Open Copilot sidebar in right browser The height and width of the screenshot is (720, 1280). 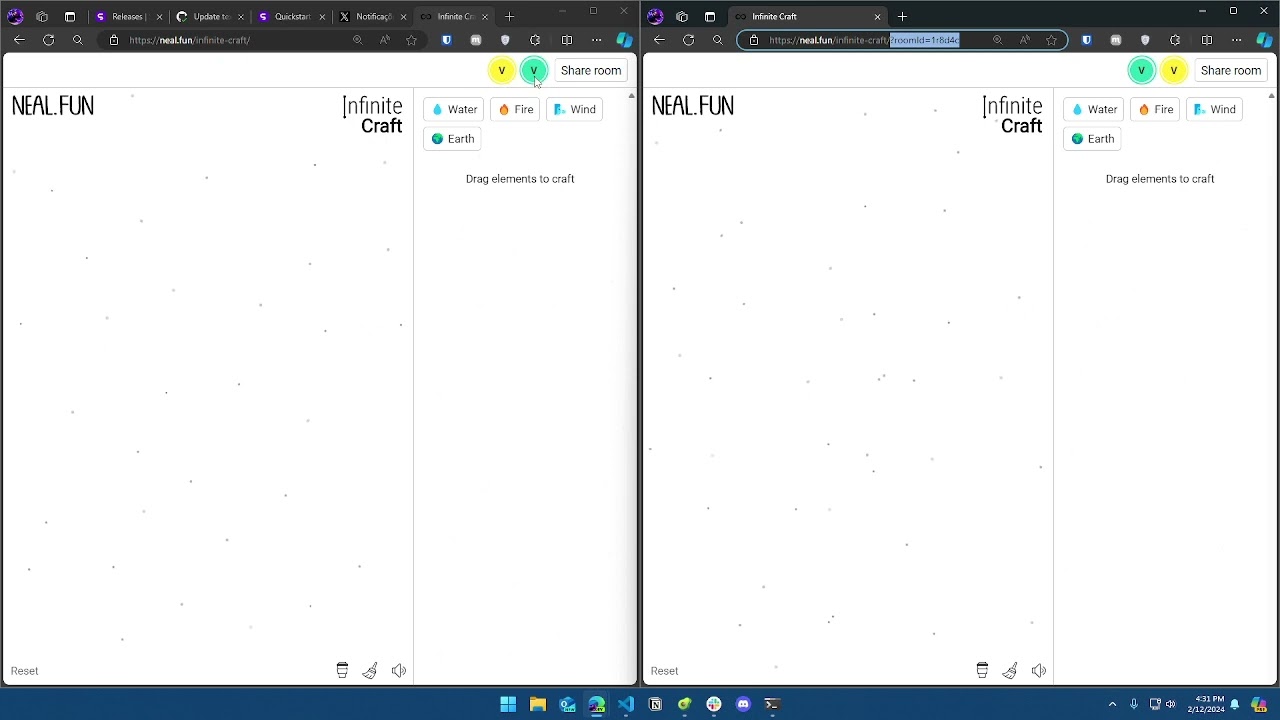pyautogui.click(x=1265, y=40)
